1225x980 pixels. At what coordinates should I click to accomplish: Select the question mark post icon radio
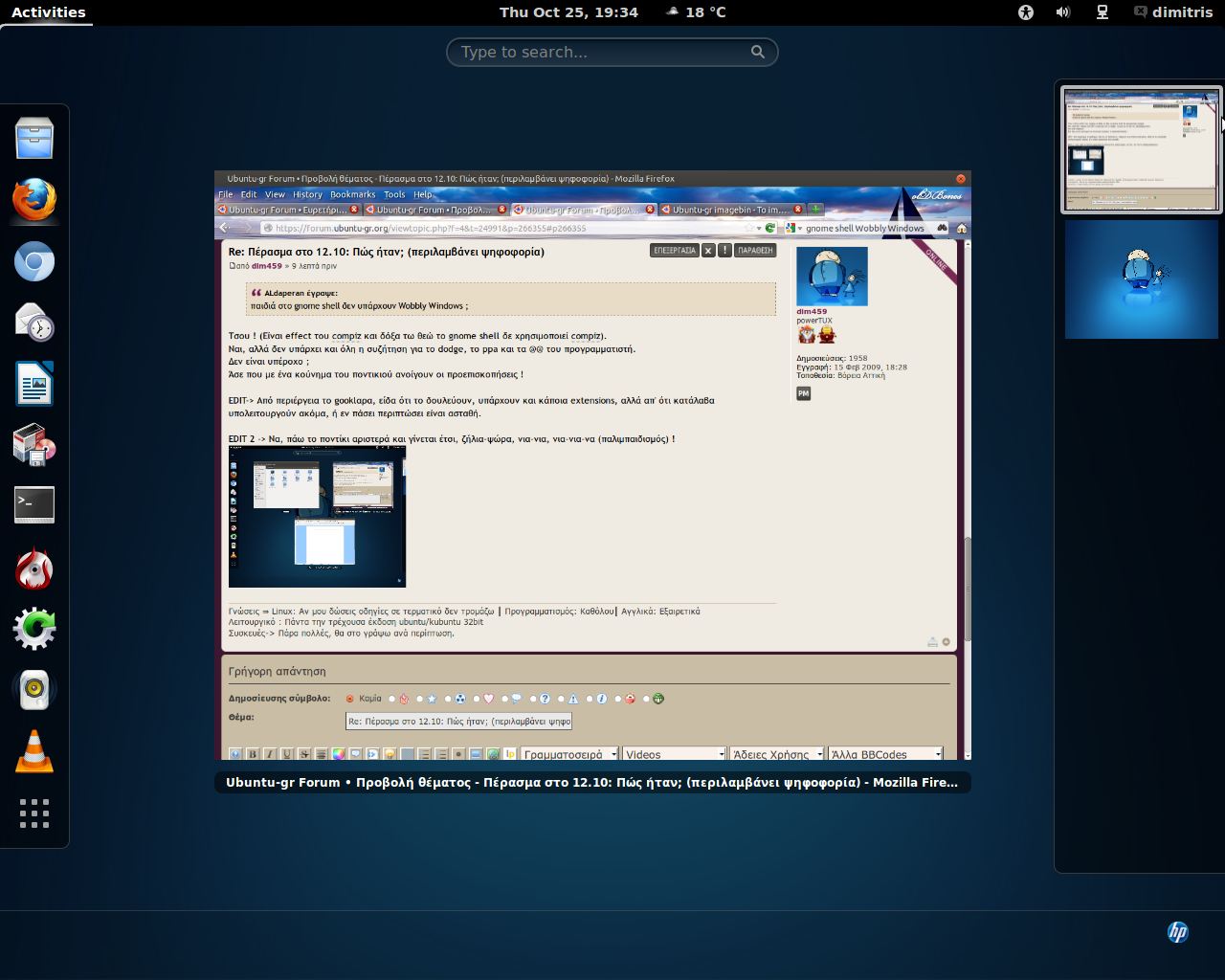[533, 699]
